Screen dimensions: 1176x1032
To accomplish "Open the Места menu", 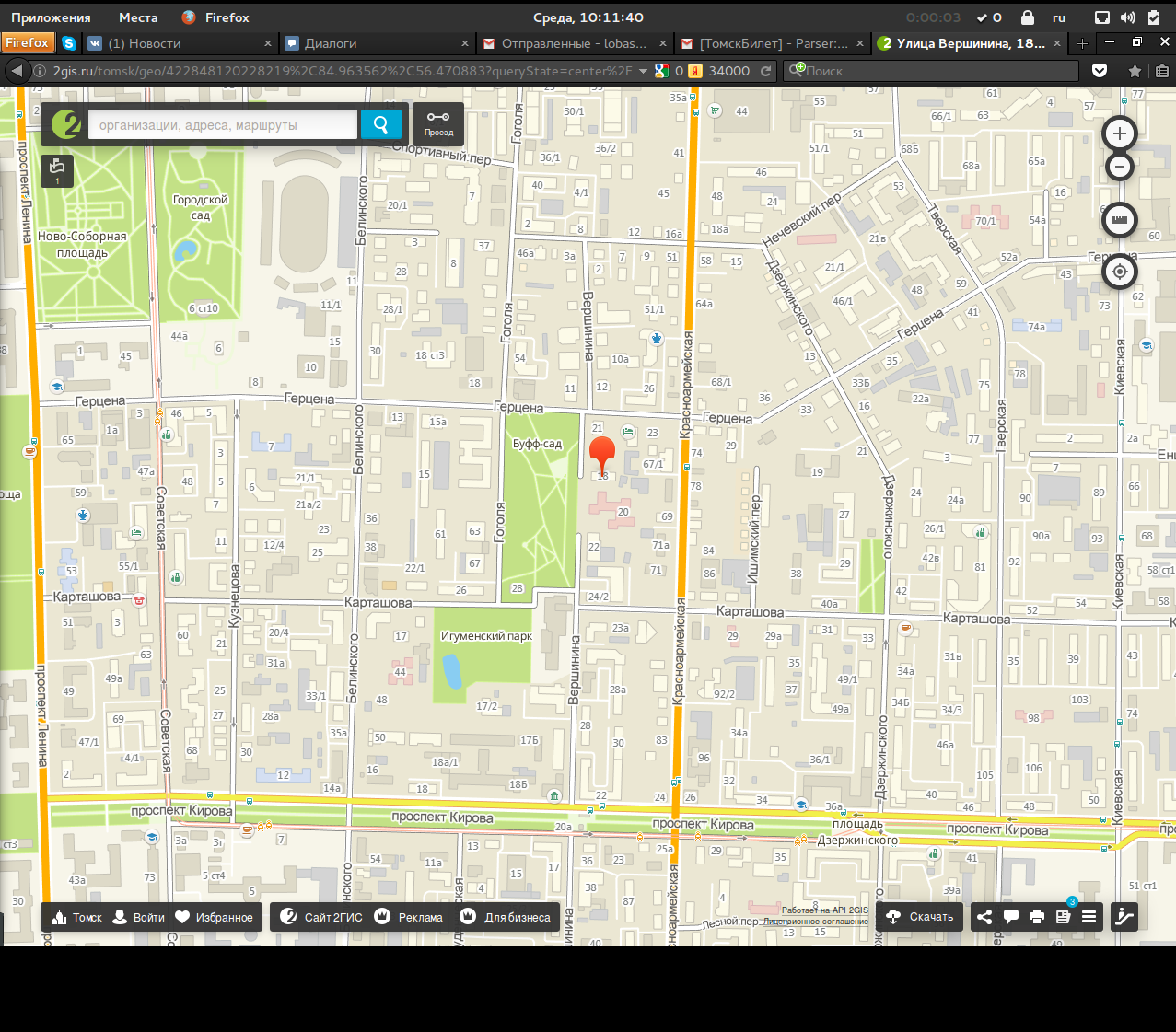I will (x=138, y=17).
